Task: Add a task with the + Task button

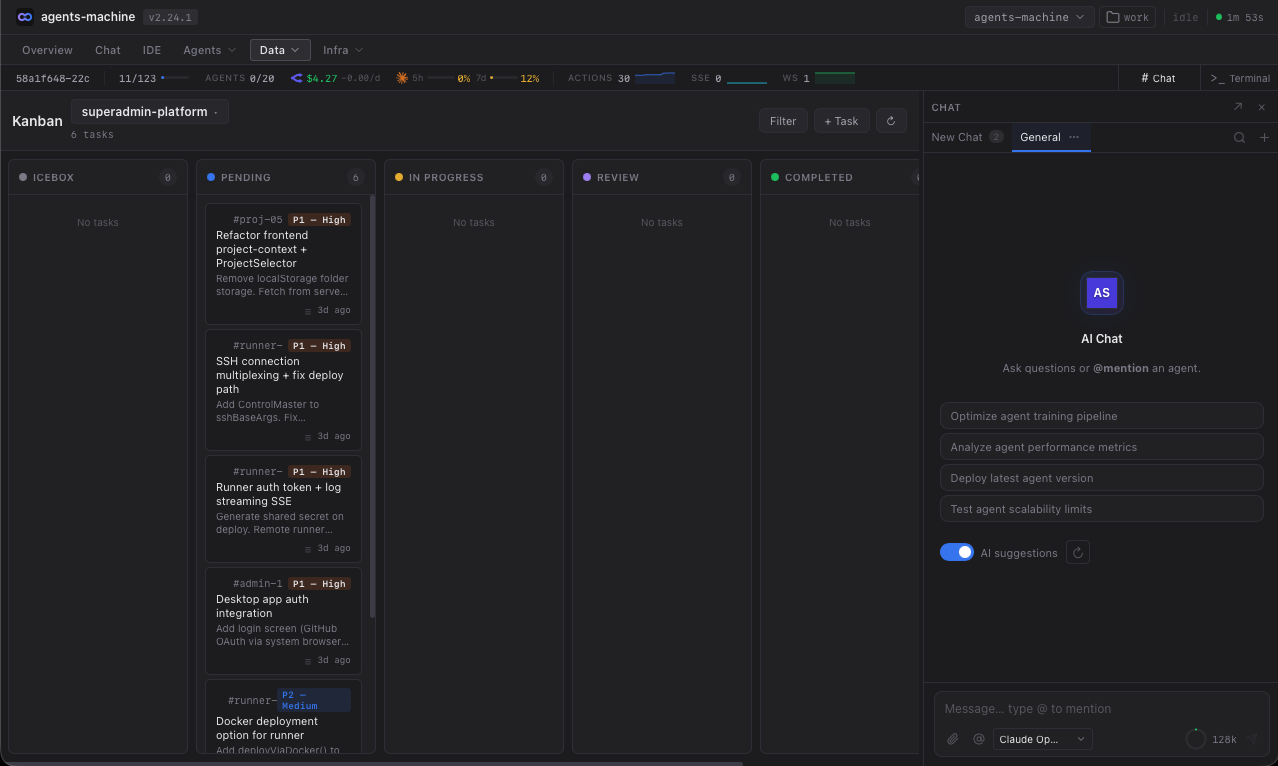Action: coord(841,121)
